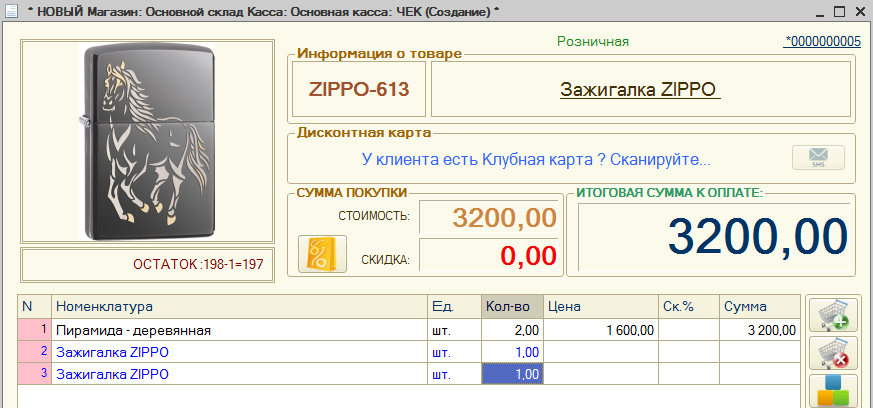873x408 pixels.
Task: Close the receipt window
Action: [x=858, y=11]
